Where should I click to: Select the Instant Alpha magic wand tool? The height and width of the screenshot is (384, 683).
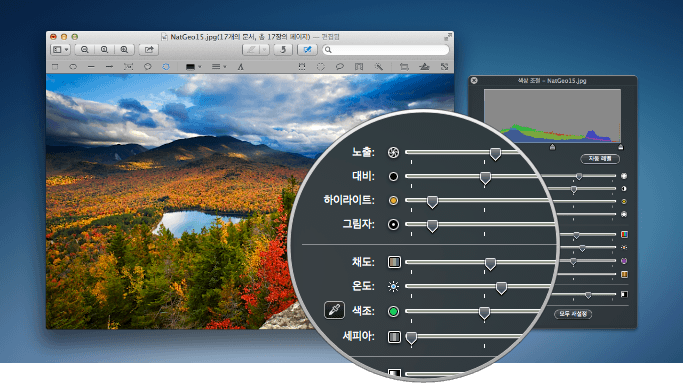(x=379, y=67)
